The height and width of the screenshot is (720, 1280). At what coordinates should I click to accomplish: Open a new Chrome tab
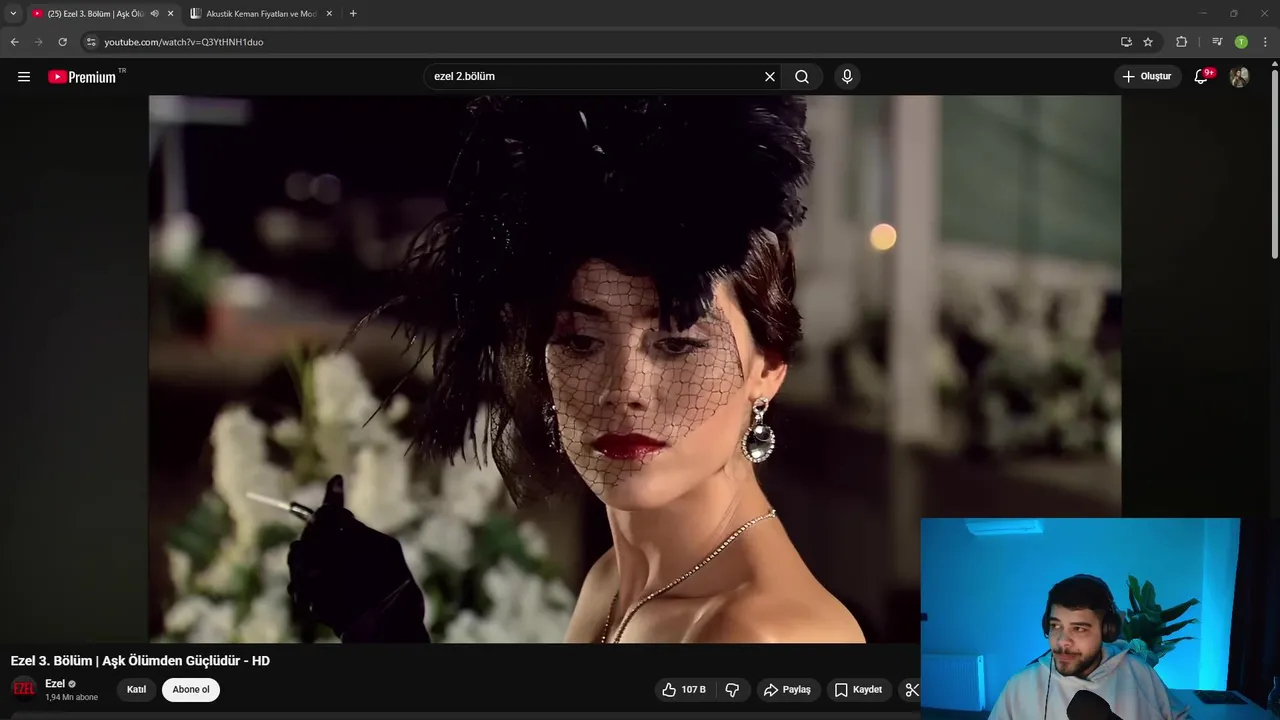(x=353, y=14)
